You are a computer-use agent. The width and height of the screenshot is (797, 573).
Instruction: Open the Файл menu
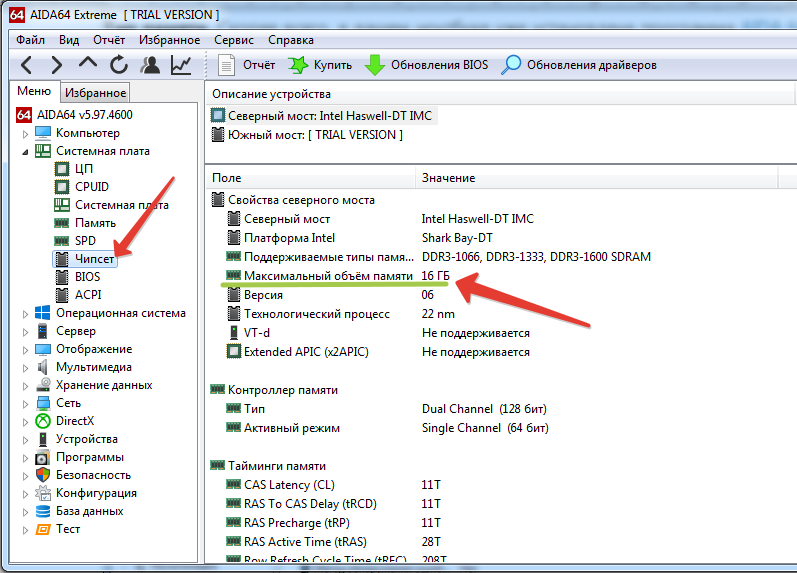point(30,40)
